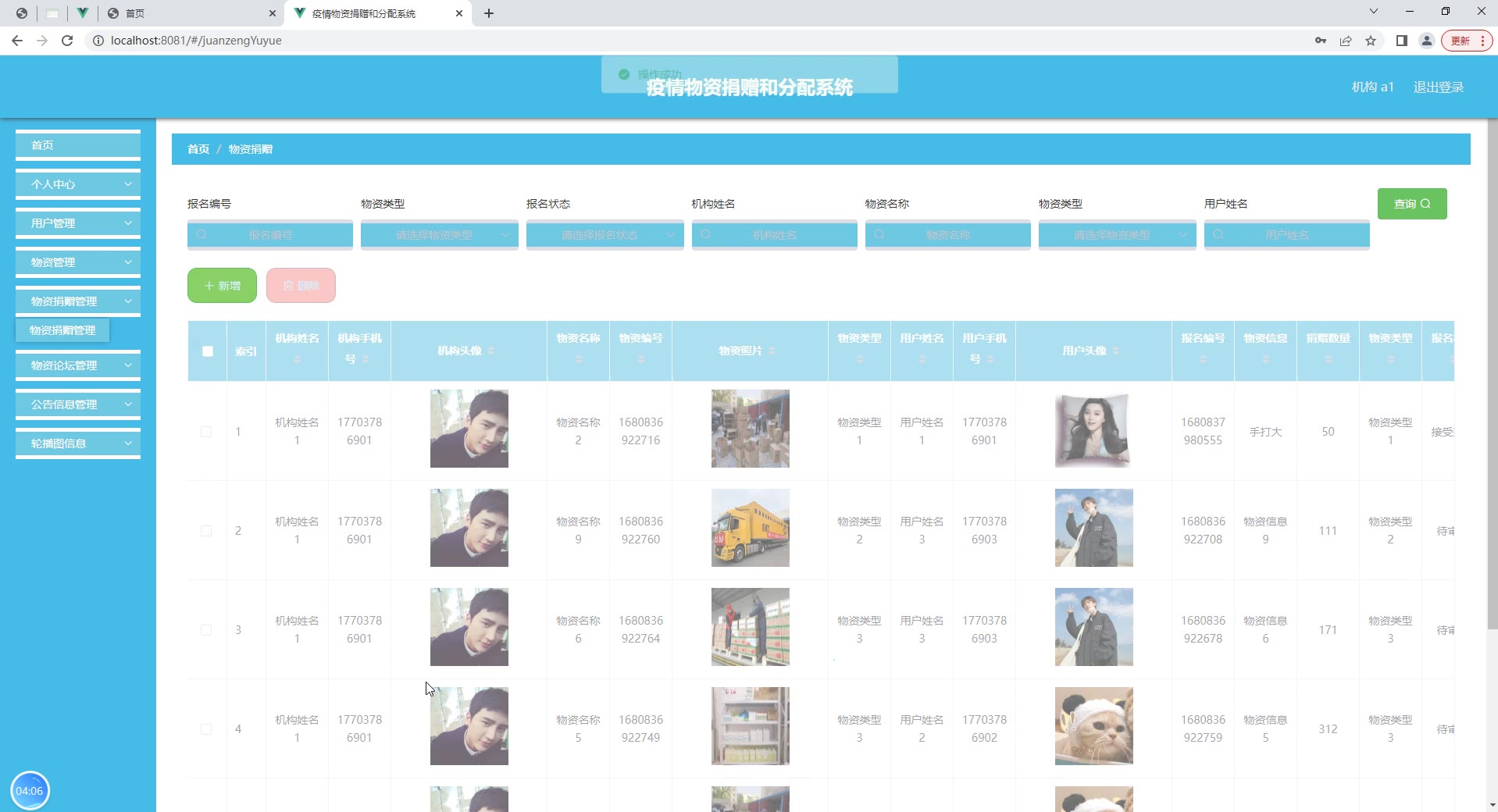Screen dimensions: 1498x812
Task: Sort the table by 机构手机号
Action: tap(366, 359)
